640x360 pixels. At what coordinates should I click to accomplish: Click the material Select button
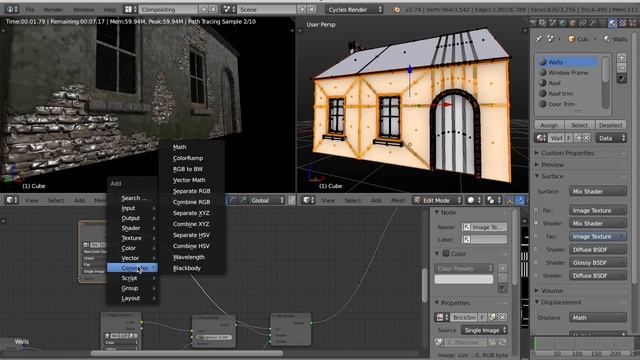point(579,125)
